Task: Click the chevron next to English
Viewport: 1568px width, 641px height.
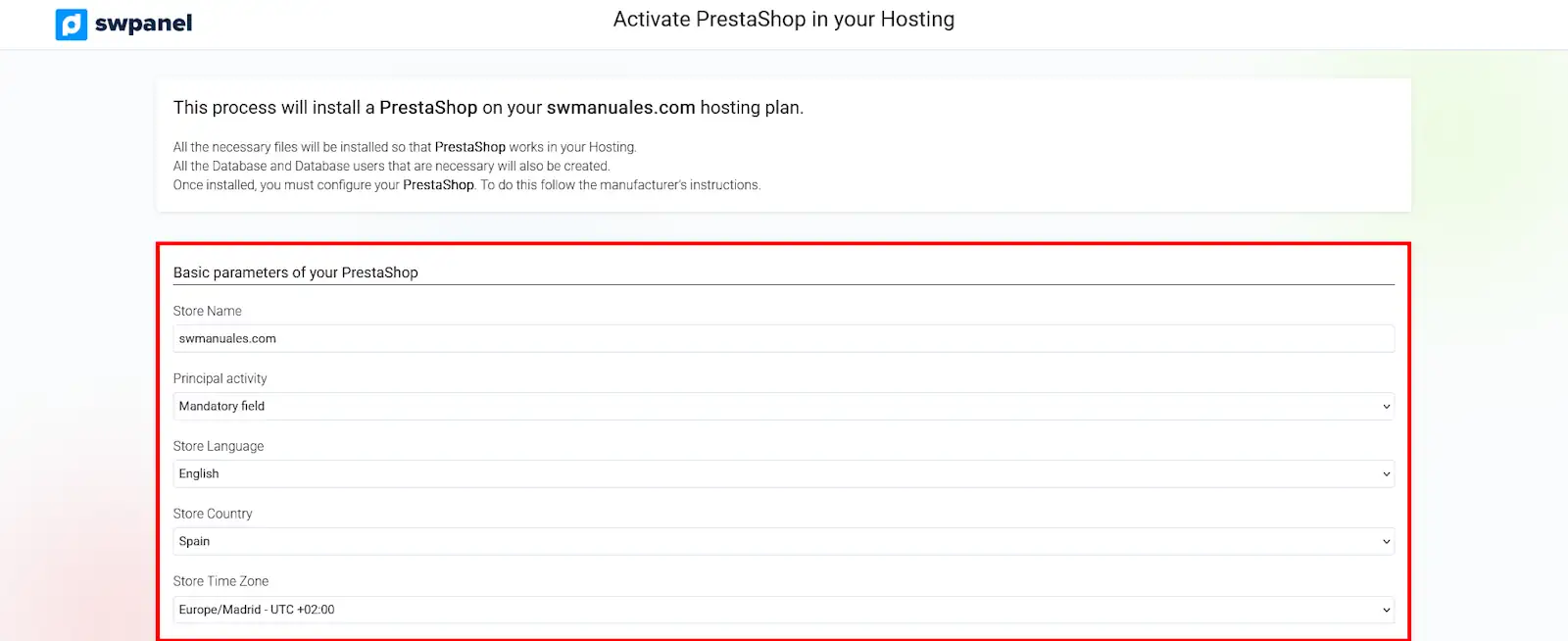Action: pyautogui.click(x=1385, y=473)
